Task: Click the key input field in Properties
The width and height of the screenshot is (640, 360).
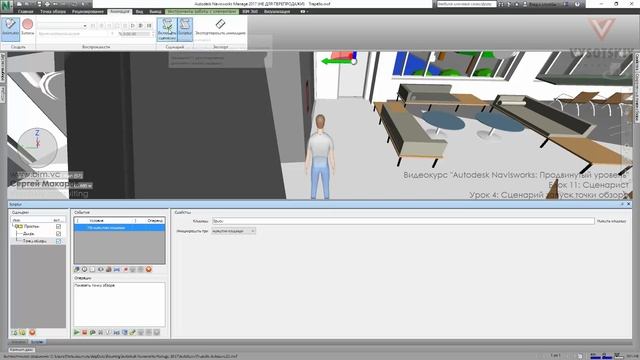Action: pos(403,221)
